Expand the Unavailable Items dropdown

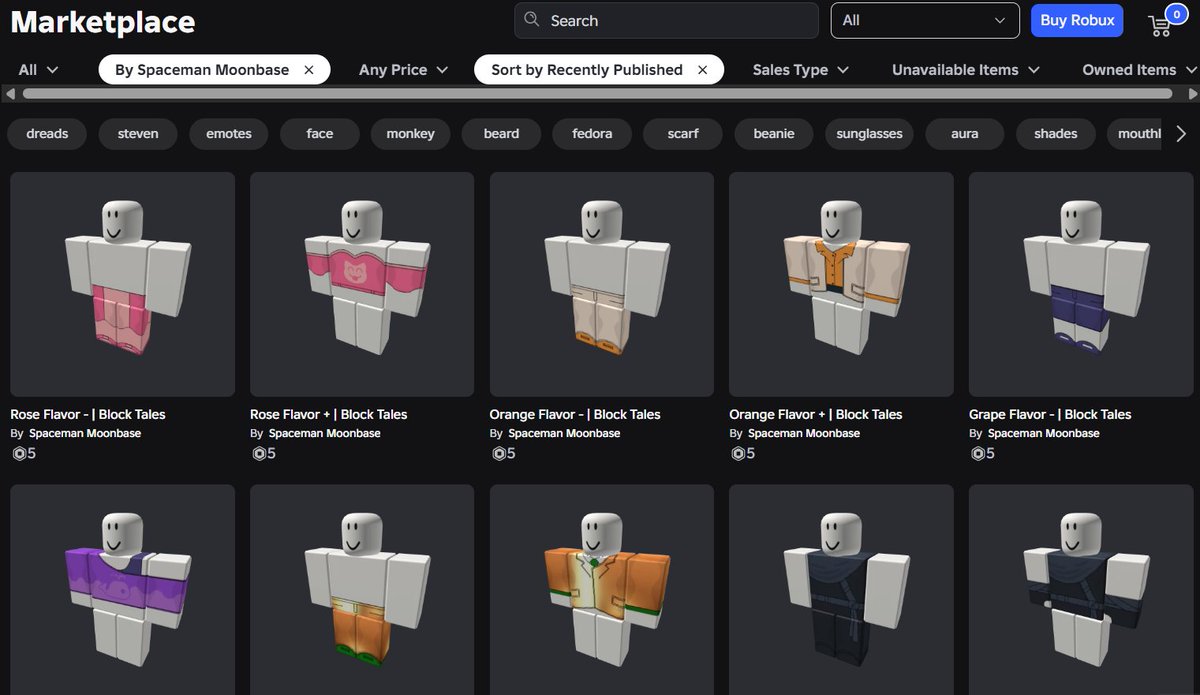[x=966, y=70]
